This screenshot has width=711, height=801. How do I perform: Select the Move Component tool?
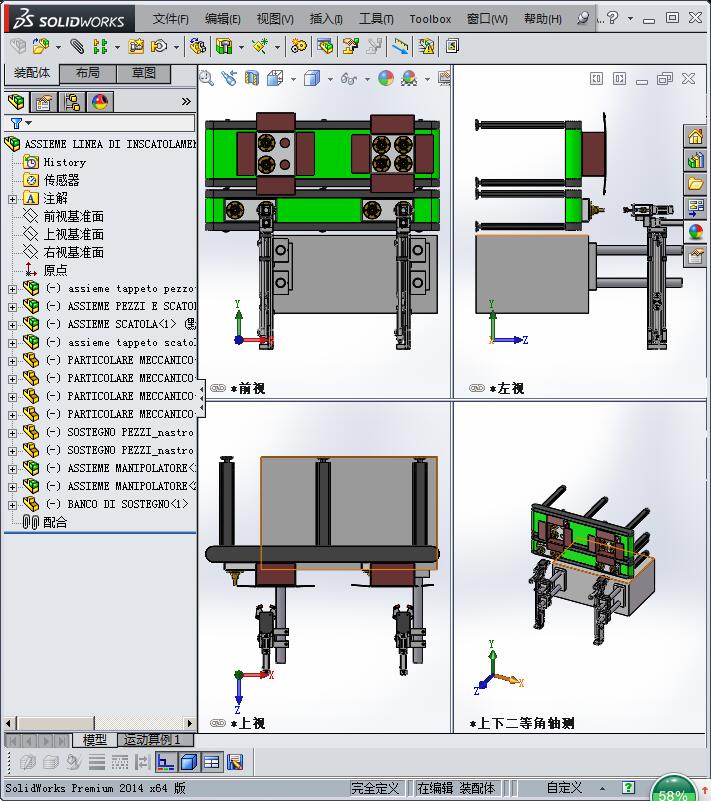coord(159,46)
